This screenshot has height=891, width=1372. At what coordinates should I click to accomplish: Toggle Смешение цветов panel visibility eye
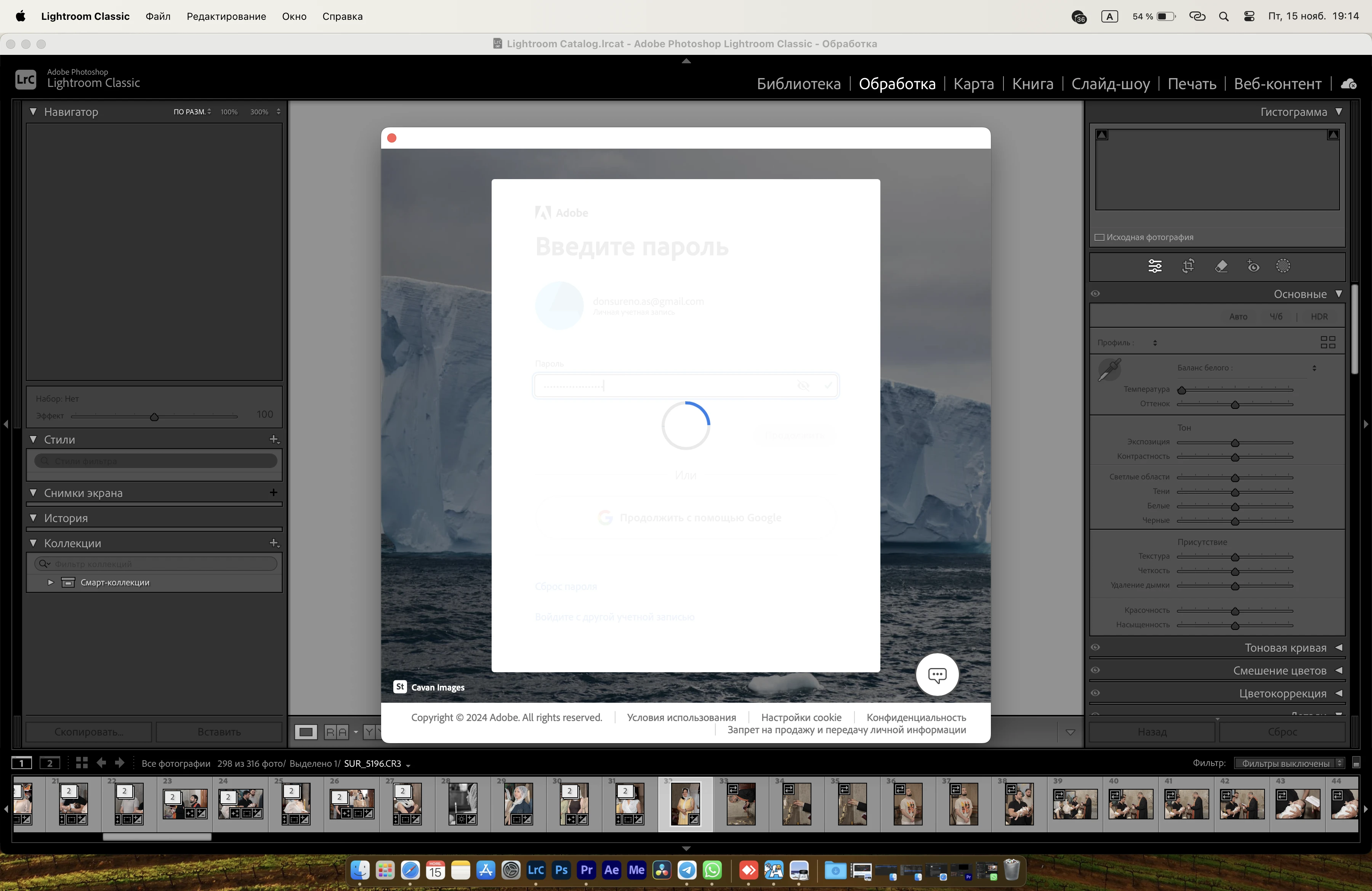1095,670
